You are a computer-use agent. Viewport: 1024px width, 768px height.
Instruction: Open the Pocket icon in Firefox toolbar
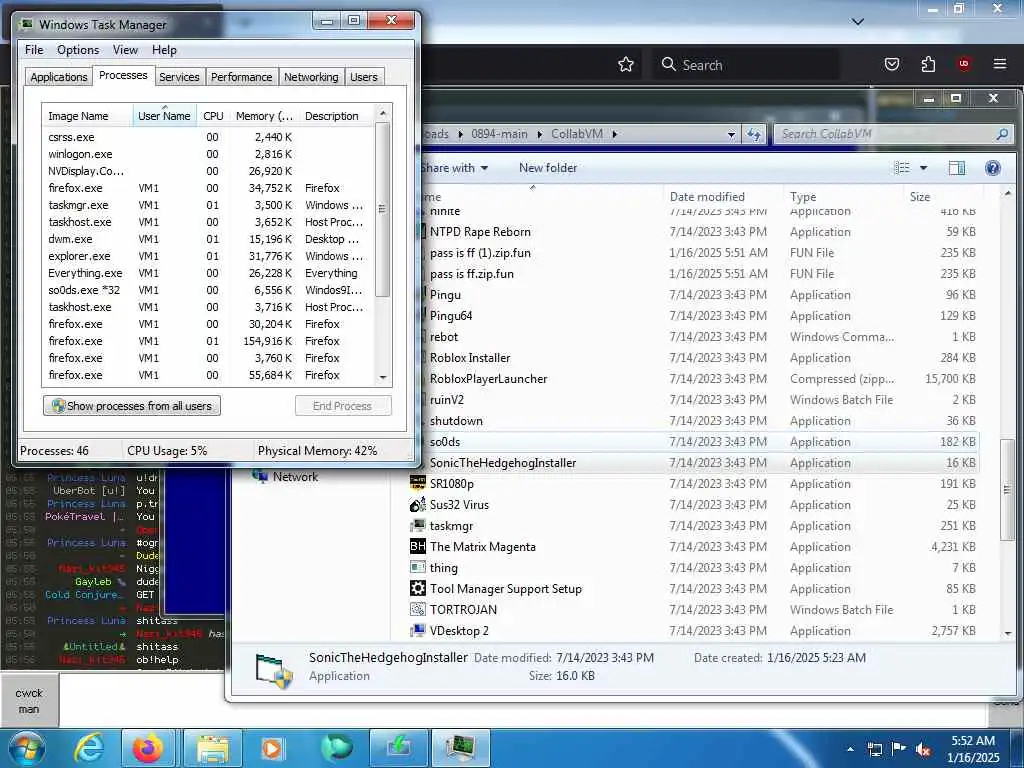click(x=892, y=64)
